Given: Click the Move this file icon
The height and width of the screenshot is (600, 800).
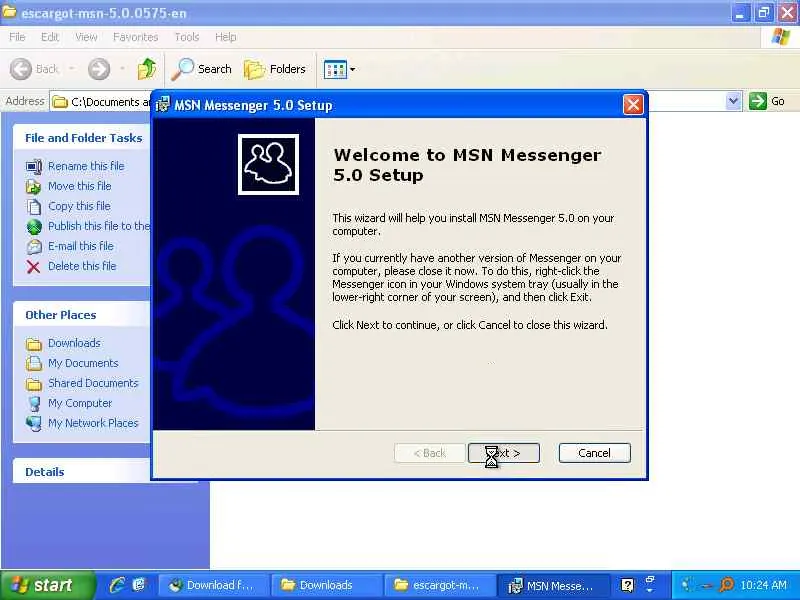Looking at the screenshot, I should (34, 186).
